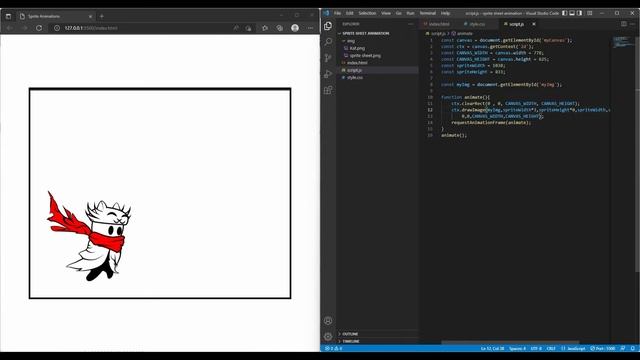The height and width of the screenshot is (360, 640).
Task: Open the feedback icon in the status bar
Action: [x=623, y=349]
